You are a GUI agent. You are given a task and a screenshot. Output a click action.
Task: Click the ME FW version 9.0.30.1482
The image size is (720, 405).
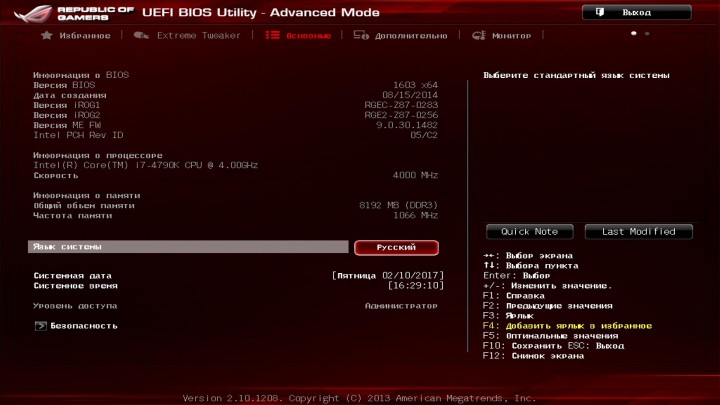(x=407, y=125)
